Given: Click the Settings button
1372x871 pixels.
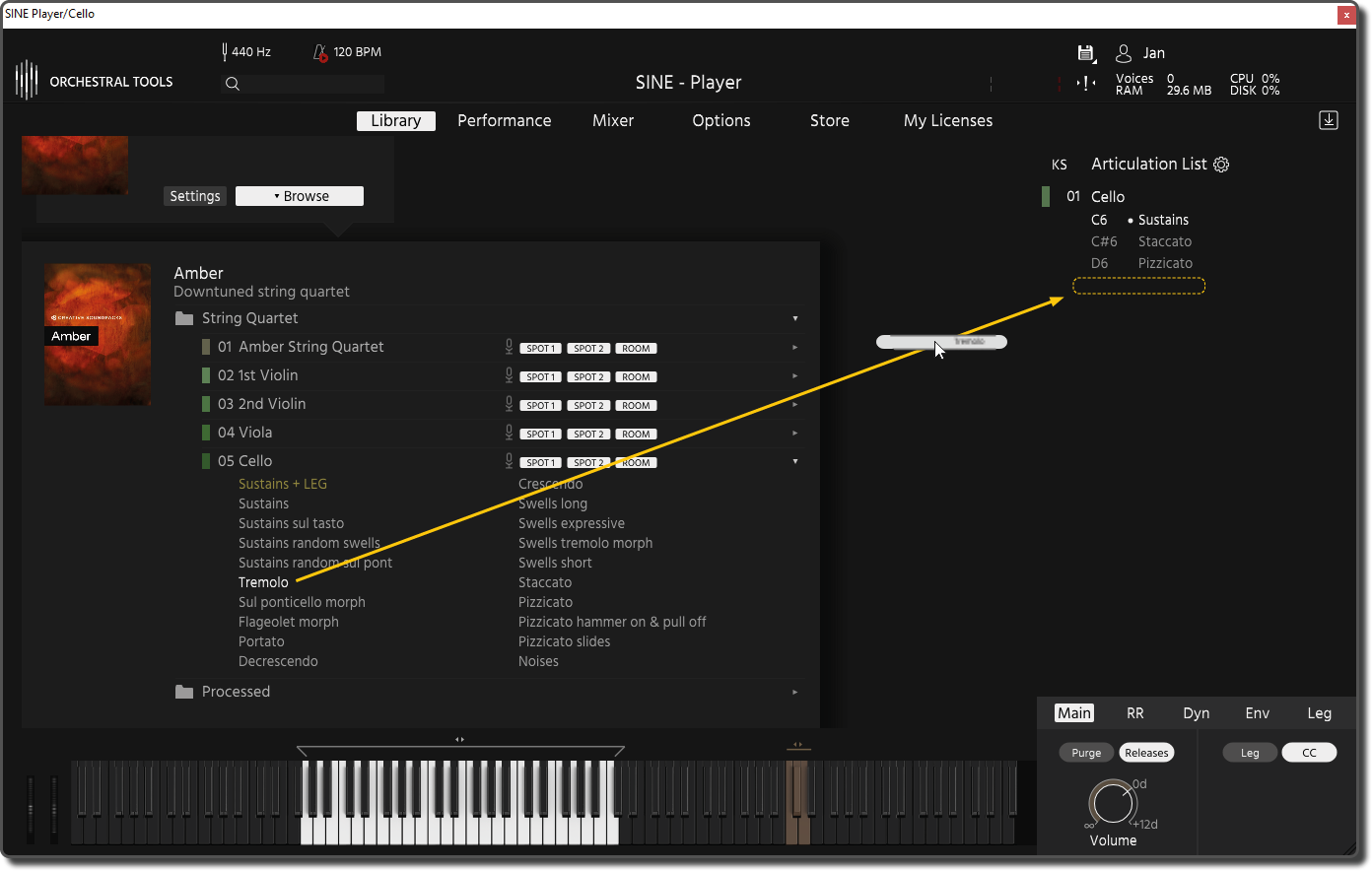Looking at the screenshot, I should 195,196.
